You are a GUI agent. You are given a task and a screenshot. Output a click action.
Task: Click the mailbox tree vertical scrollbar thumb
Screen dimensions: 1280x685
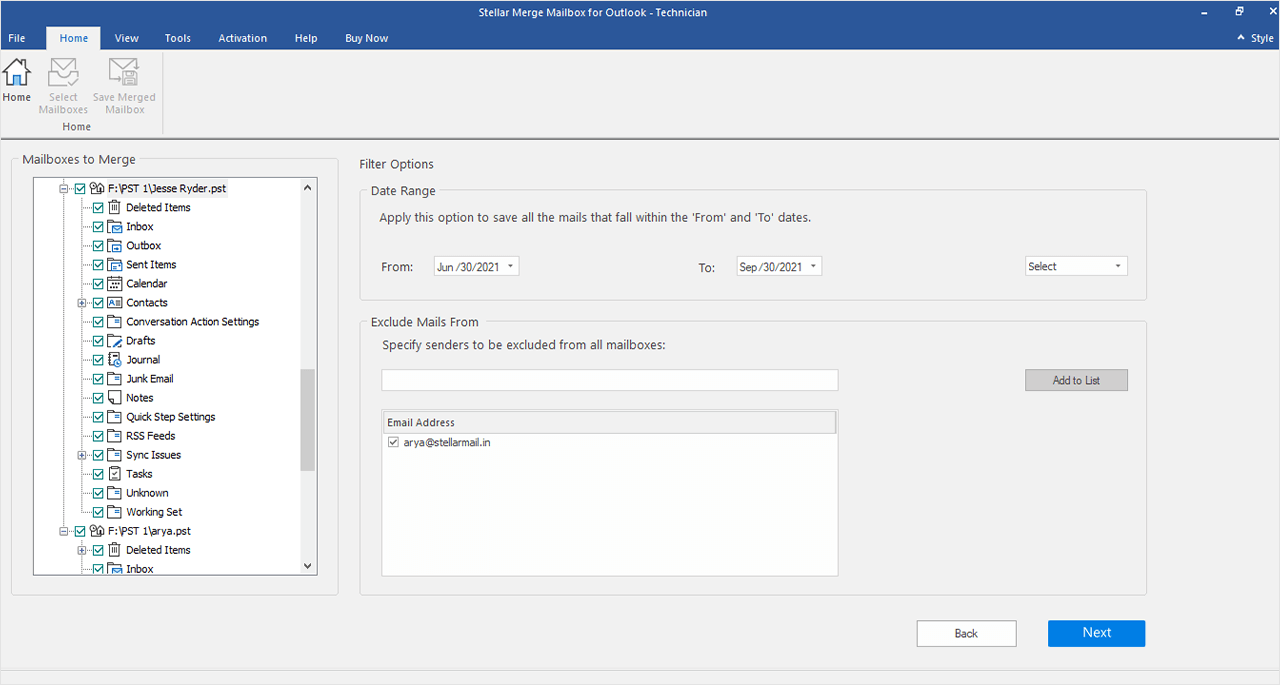click(x=308, y=420)
